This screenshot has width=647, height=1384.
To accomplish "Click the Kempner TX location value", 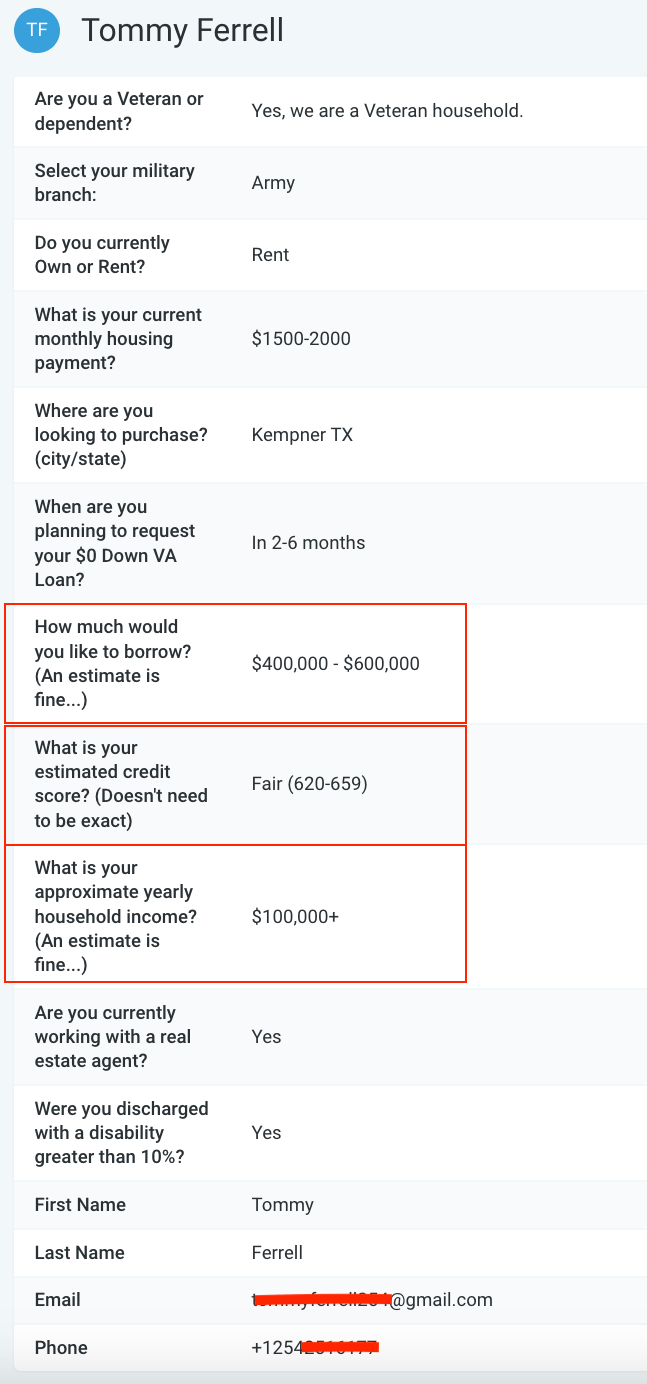I will 302,435.
